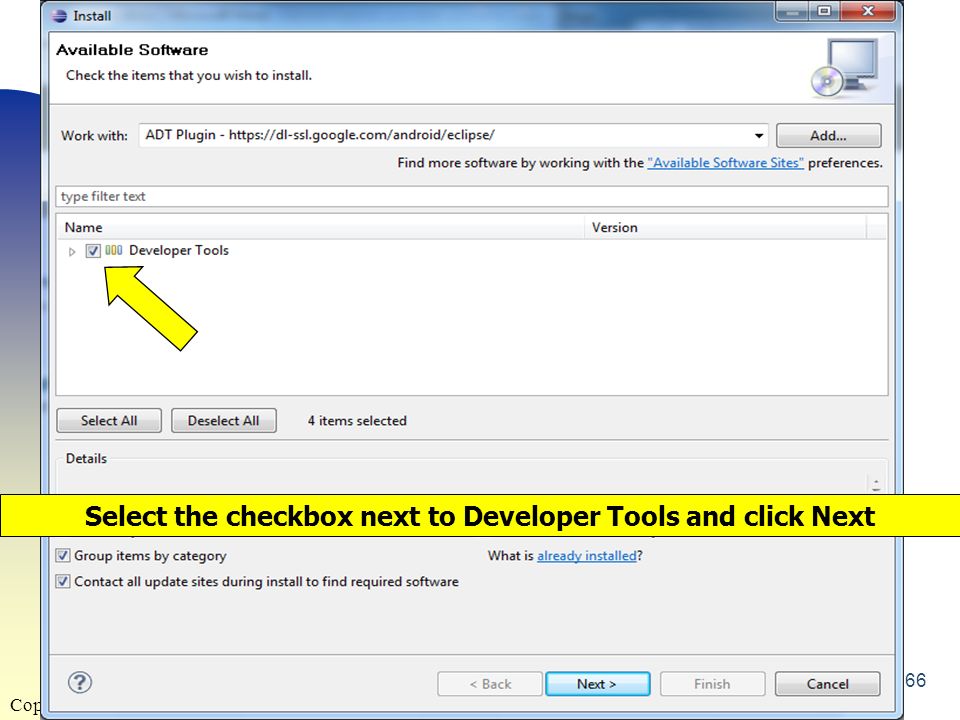
Task: Click the Developer Tools category icon
Action: (114, 250)
